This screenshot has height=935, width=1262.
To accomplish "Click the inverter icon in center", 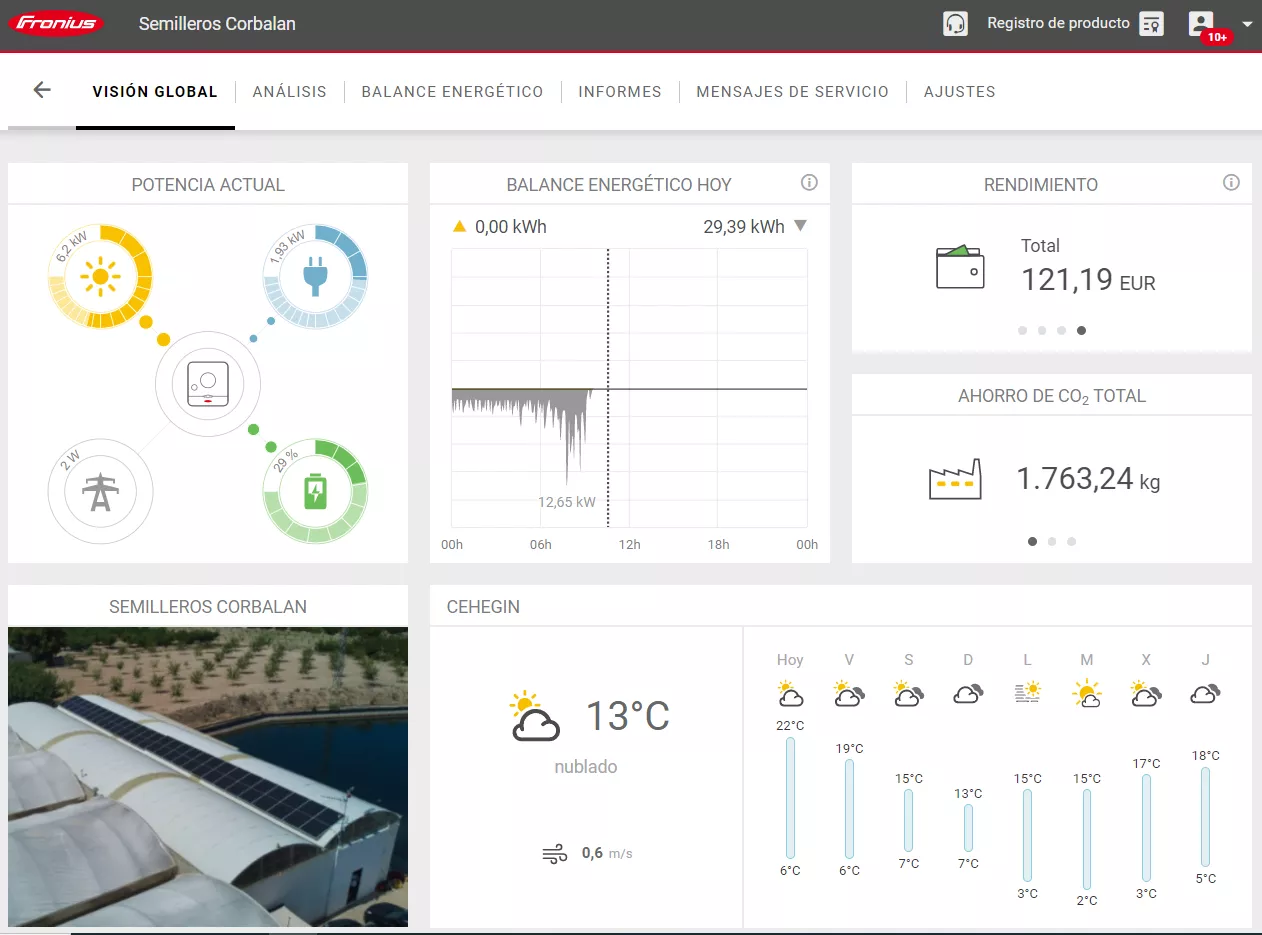I will 208,384.
